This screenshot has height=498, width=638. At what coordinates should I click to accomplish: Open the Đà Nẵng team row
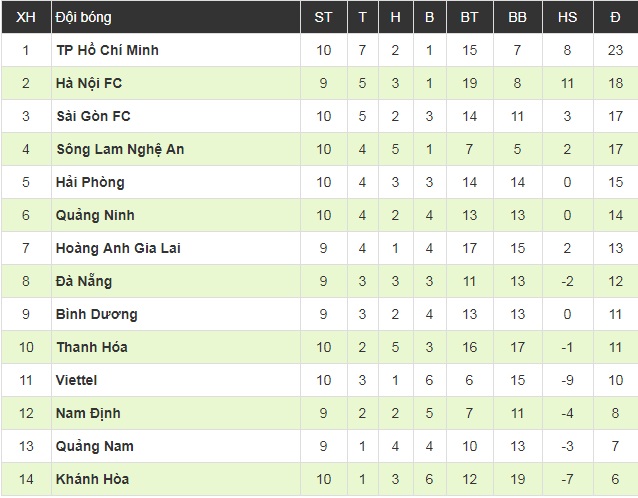tap(84, 281)
